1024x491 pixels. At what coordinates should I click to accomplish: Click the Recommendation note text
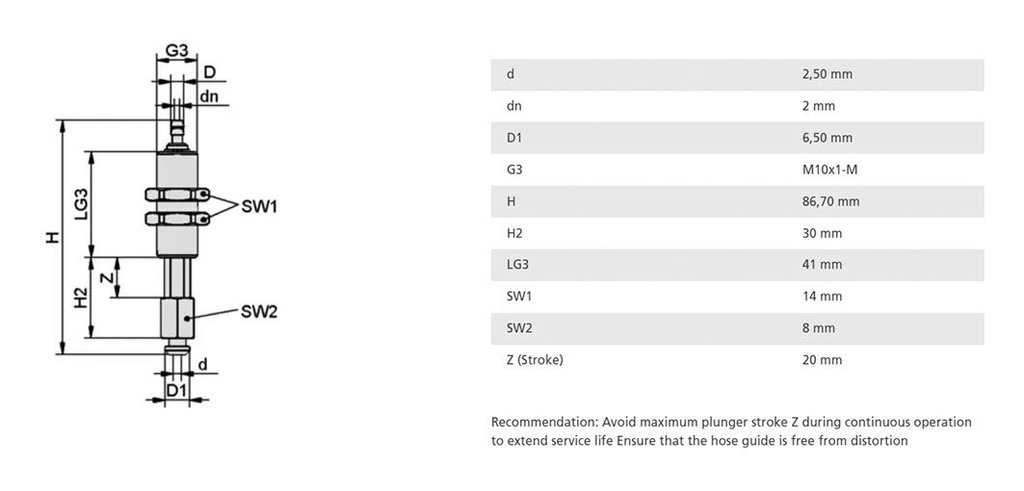[x=731, y=431]
